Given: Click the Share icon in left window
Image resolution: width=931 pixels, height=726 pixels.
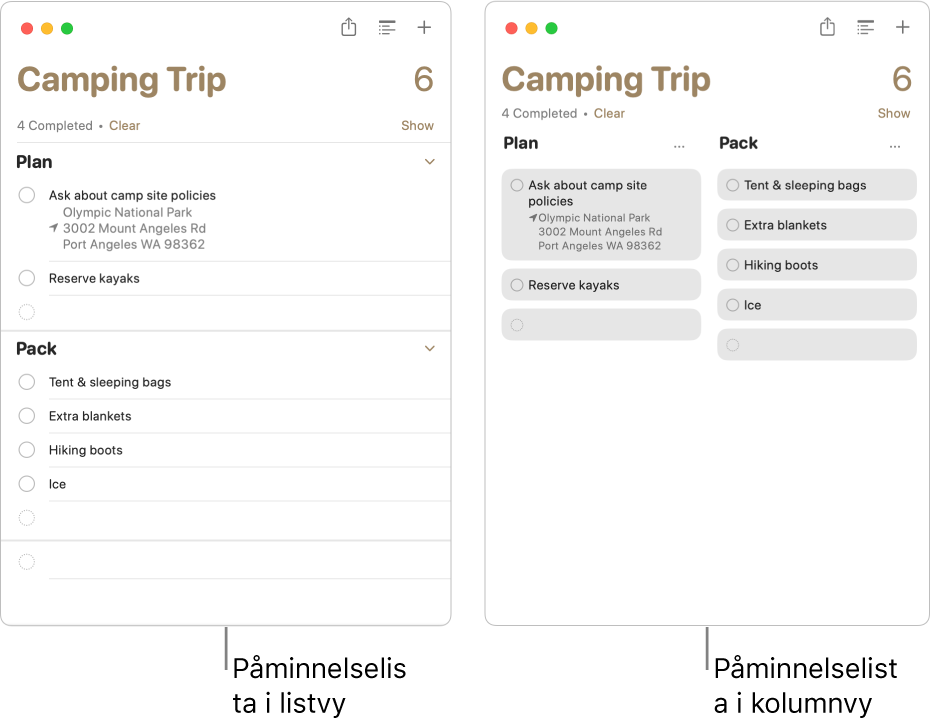Looking at the screenshot, I should [349, 27].
